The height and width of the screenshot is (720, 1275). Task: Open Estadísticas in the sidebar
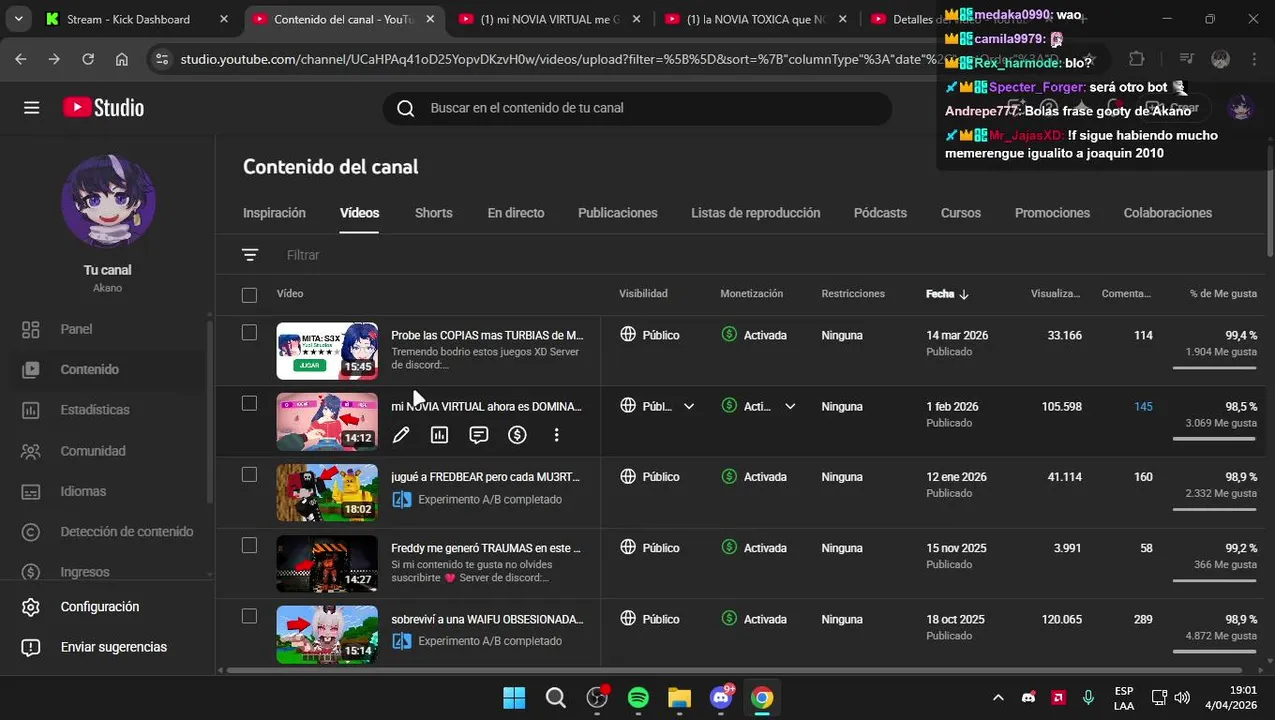(95, 410)
